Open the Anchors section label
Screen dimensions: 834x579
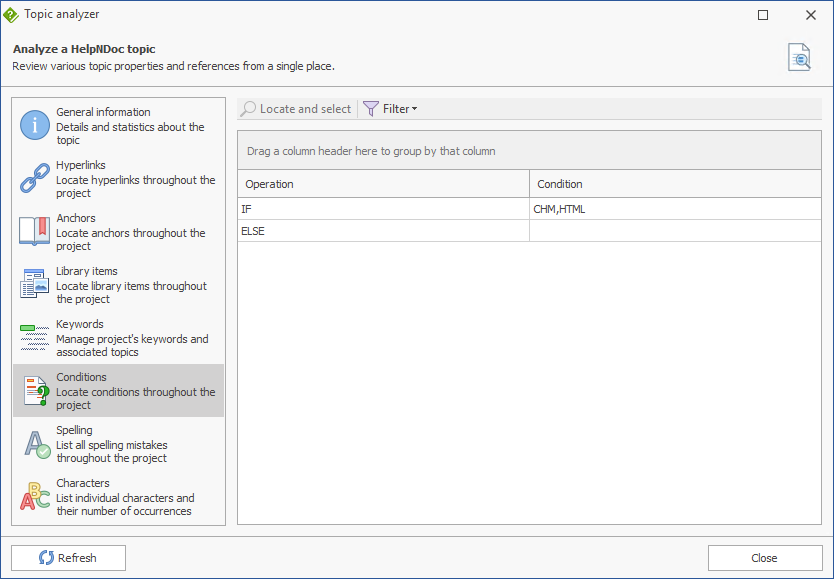point(76,218)
